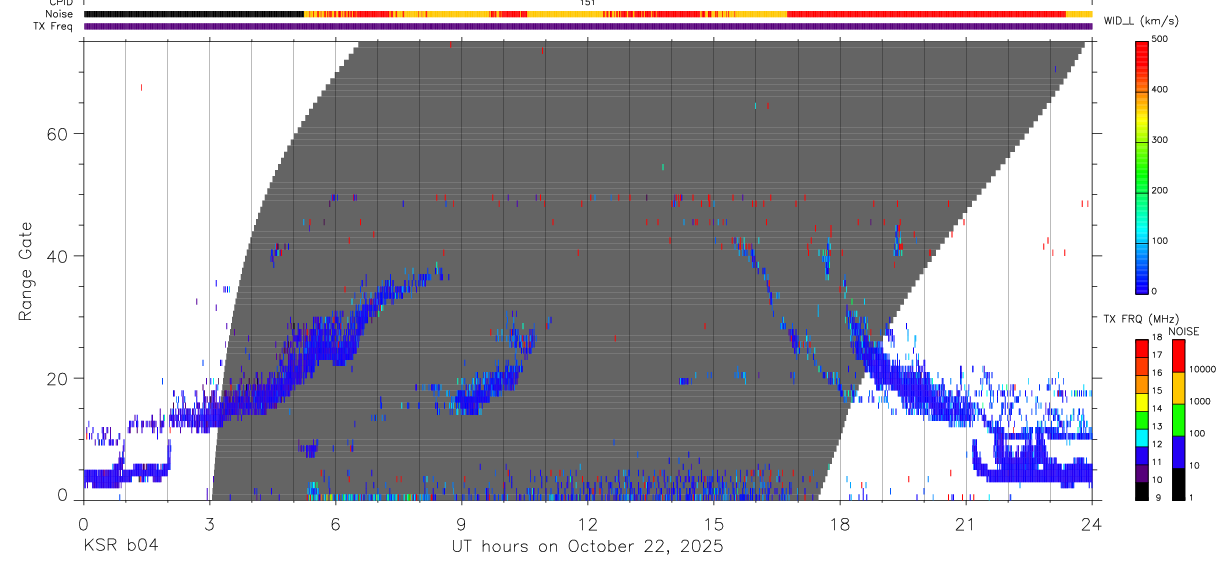1228x567 pixels.
Task: Click the 'Range Gate' y-axis label
Action: (27, 272)
